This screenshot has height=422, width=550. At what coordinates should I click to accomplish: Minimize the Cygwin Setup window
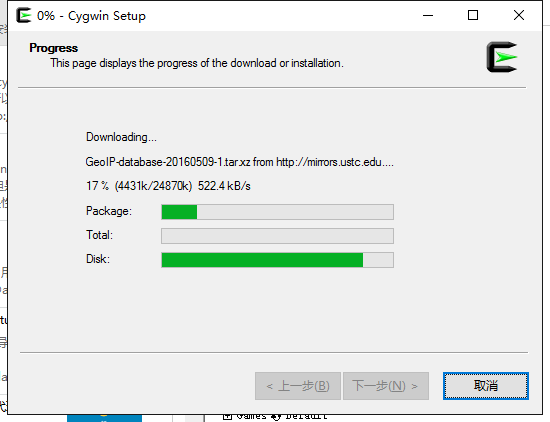(x=428, y=15)
